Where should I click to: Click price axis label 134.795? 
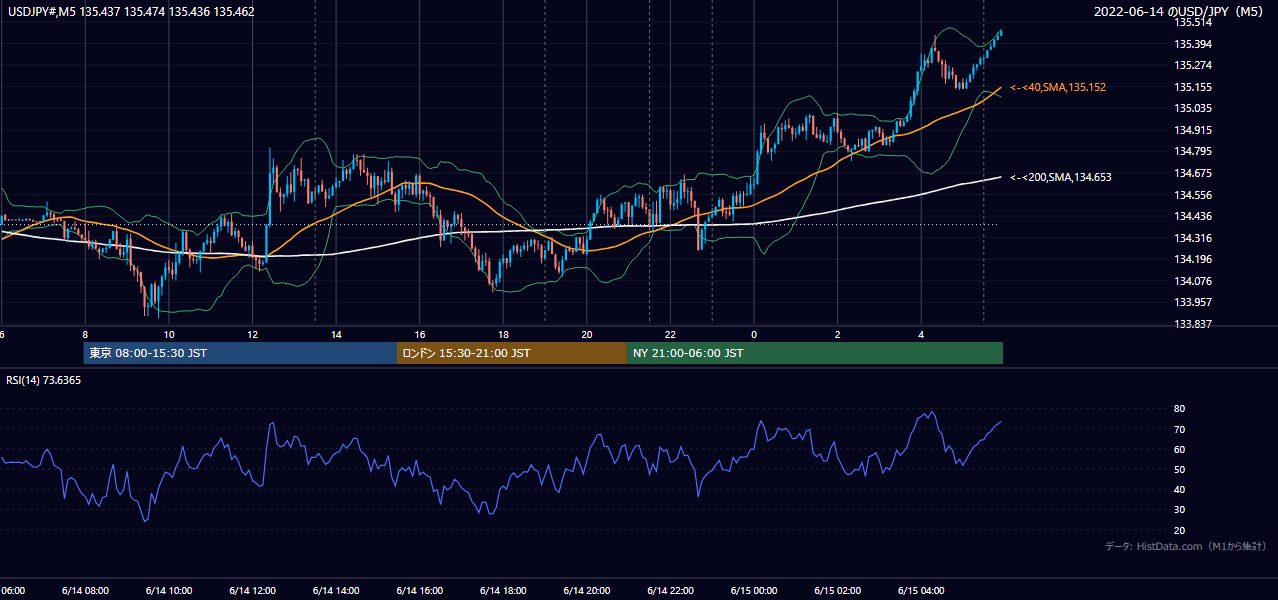point(1193,151)
